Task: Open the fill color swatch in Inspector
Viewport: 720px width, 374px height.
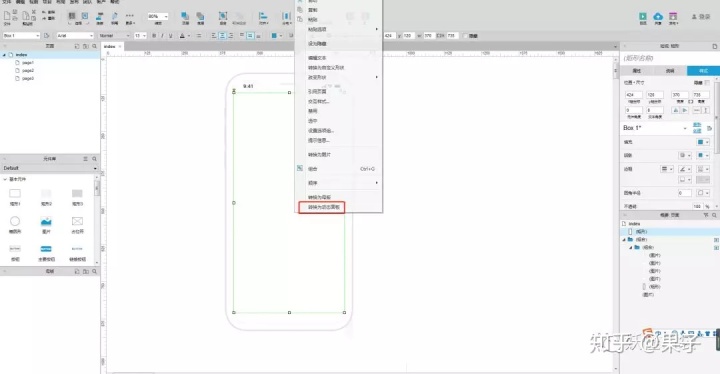Action: 703,142
